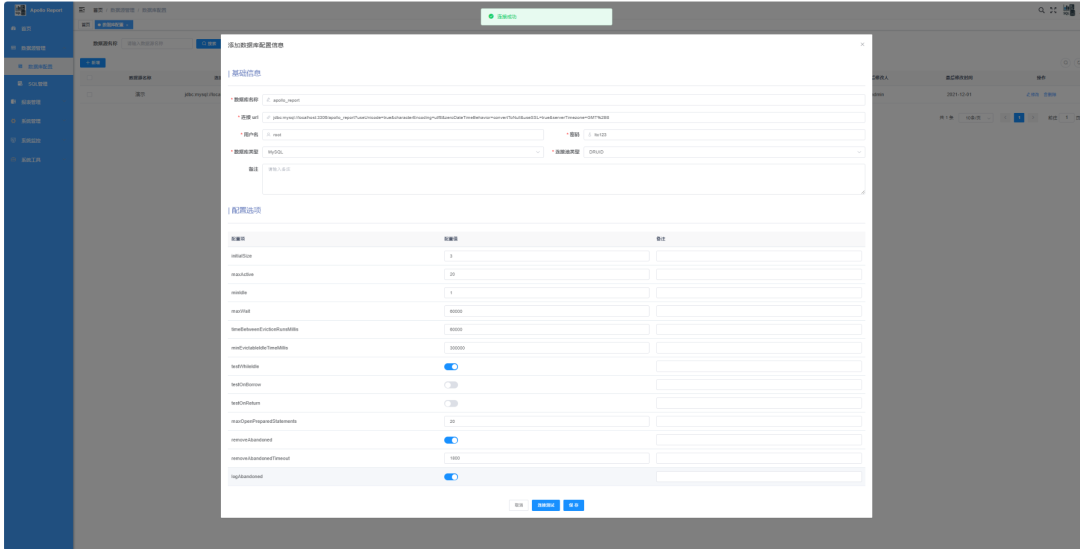Click the JDBC connection url field
The image size is (1080, 549).
click(563, 117)
